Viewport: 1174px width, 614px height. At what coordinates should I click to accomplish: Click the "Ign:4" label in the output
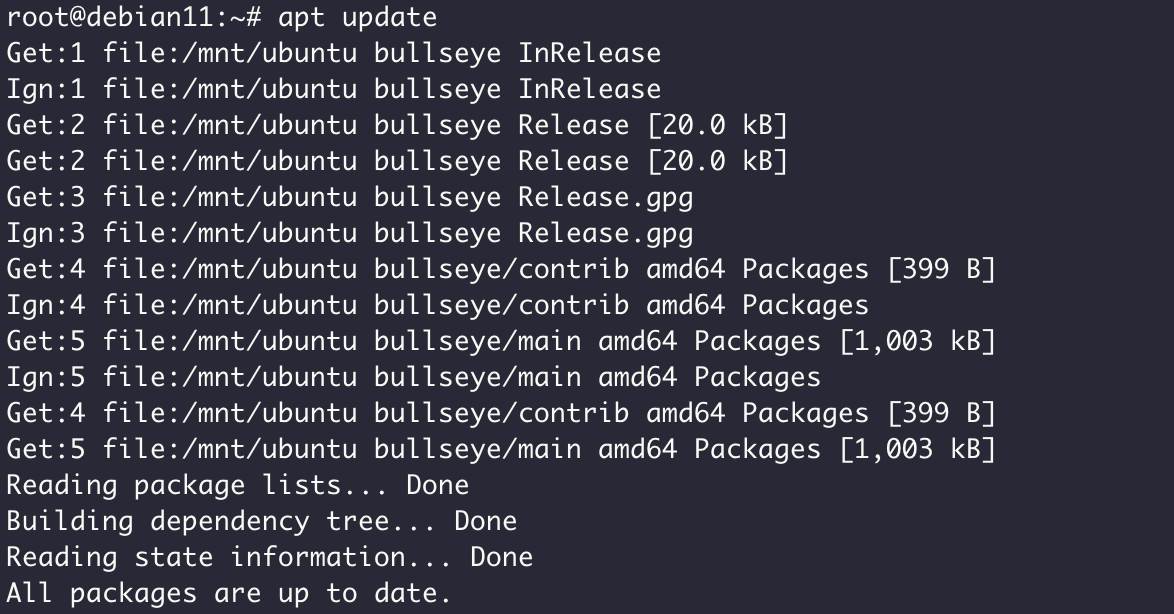click(46, 305)
